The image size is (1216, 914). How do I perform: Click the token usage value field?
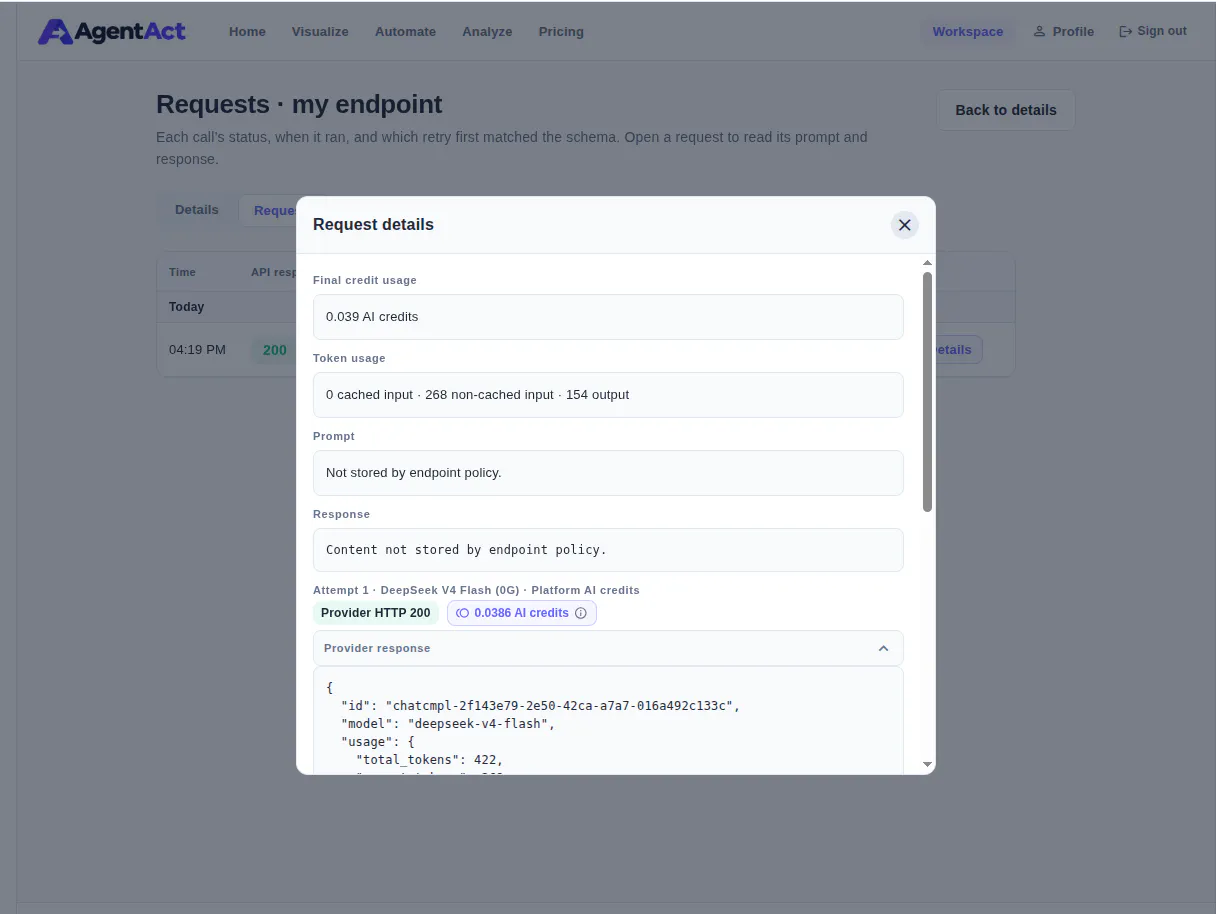pyautogui.click(x=608, y=394)
